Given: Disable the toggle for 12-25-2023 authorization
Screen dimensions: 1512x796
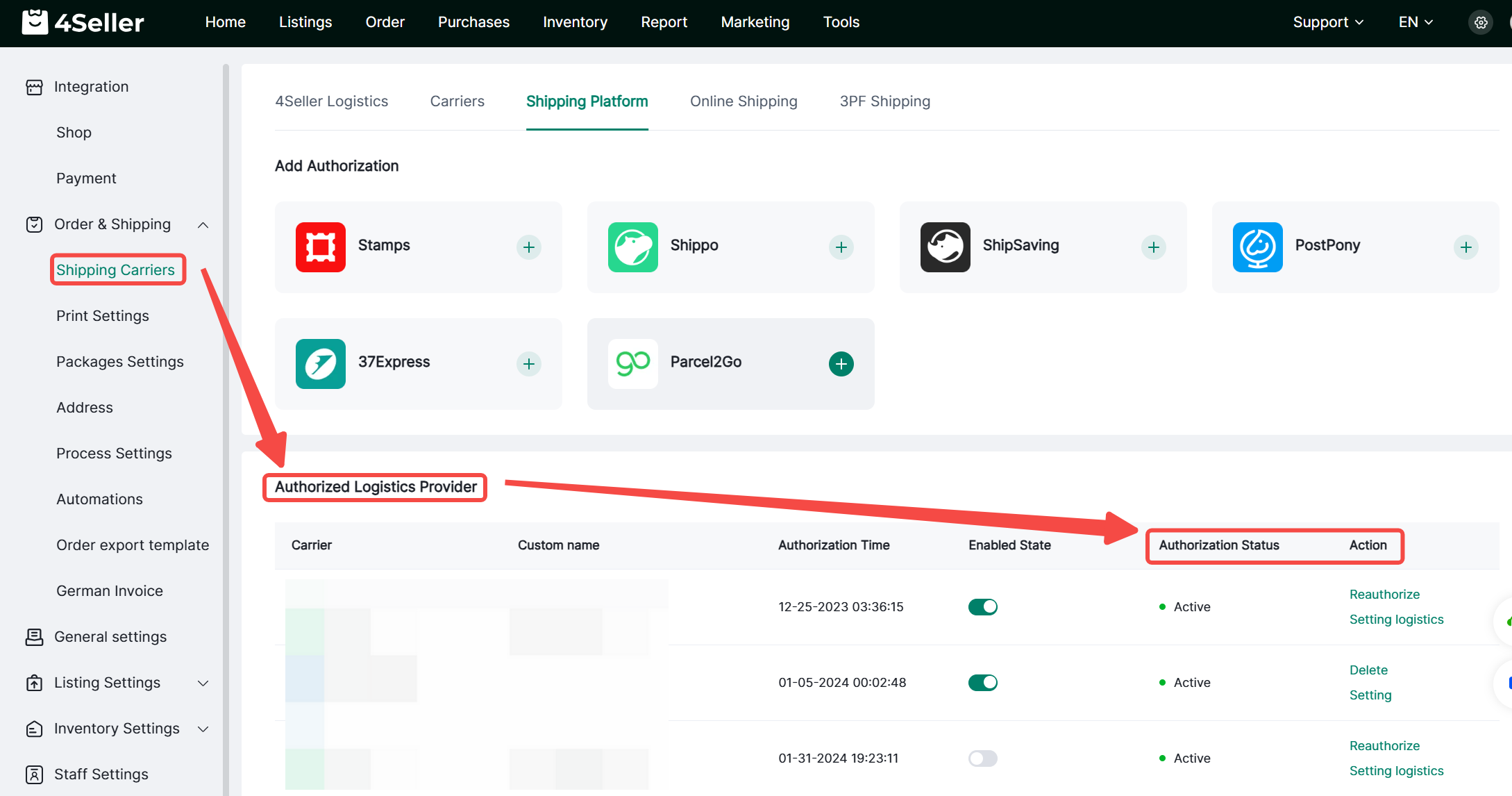Looking at the screenshot, I should [x=982, y=607].
